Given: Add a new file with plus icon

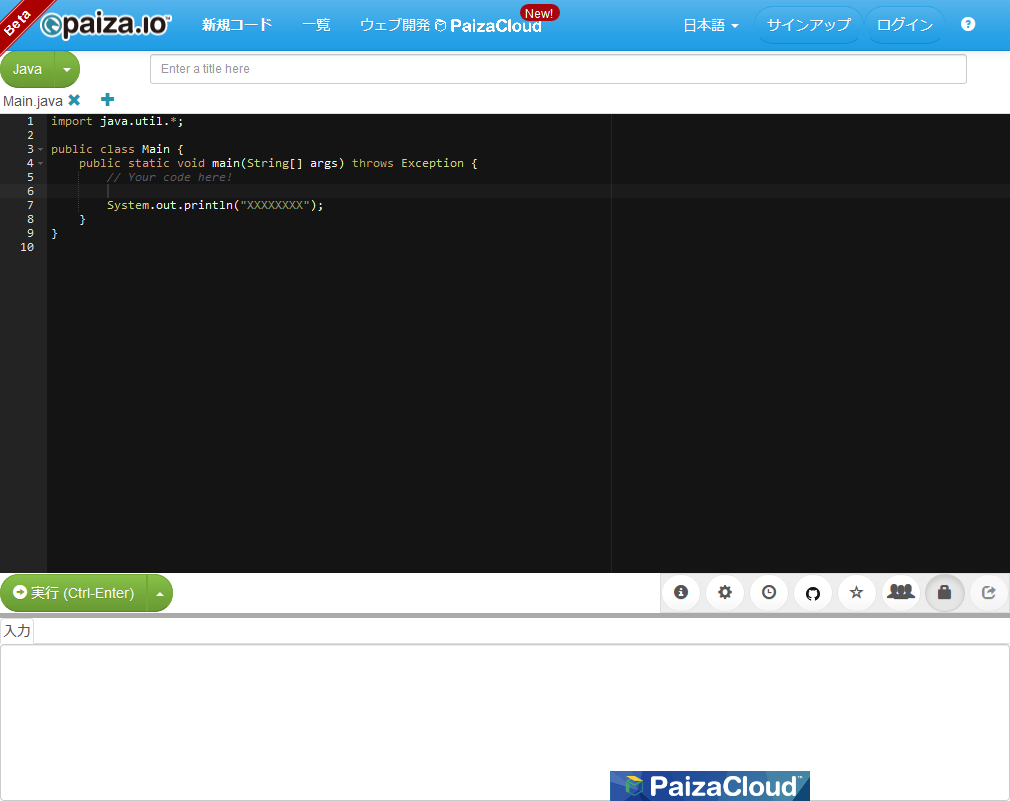Looking at the screenshot, I should tap(108, 100).
